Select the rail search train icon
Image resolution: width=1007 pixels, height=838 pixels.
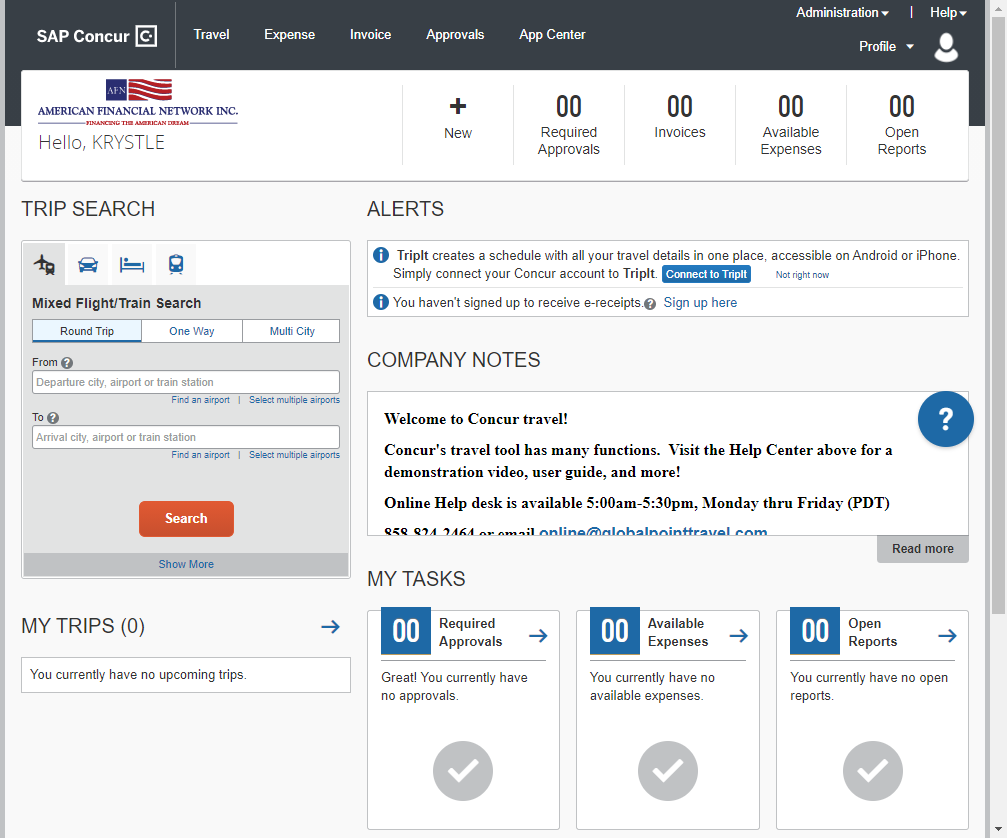click(175, 264)
